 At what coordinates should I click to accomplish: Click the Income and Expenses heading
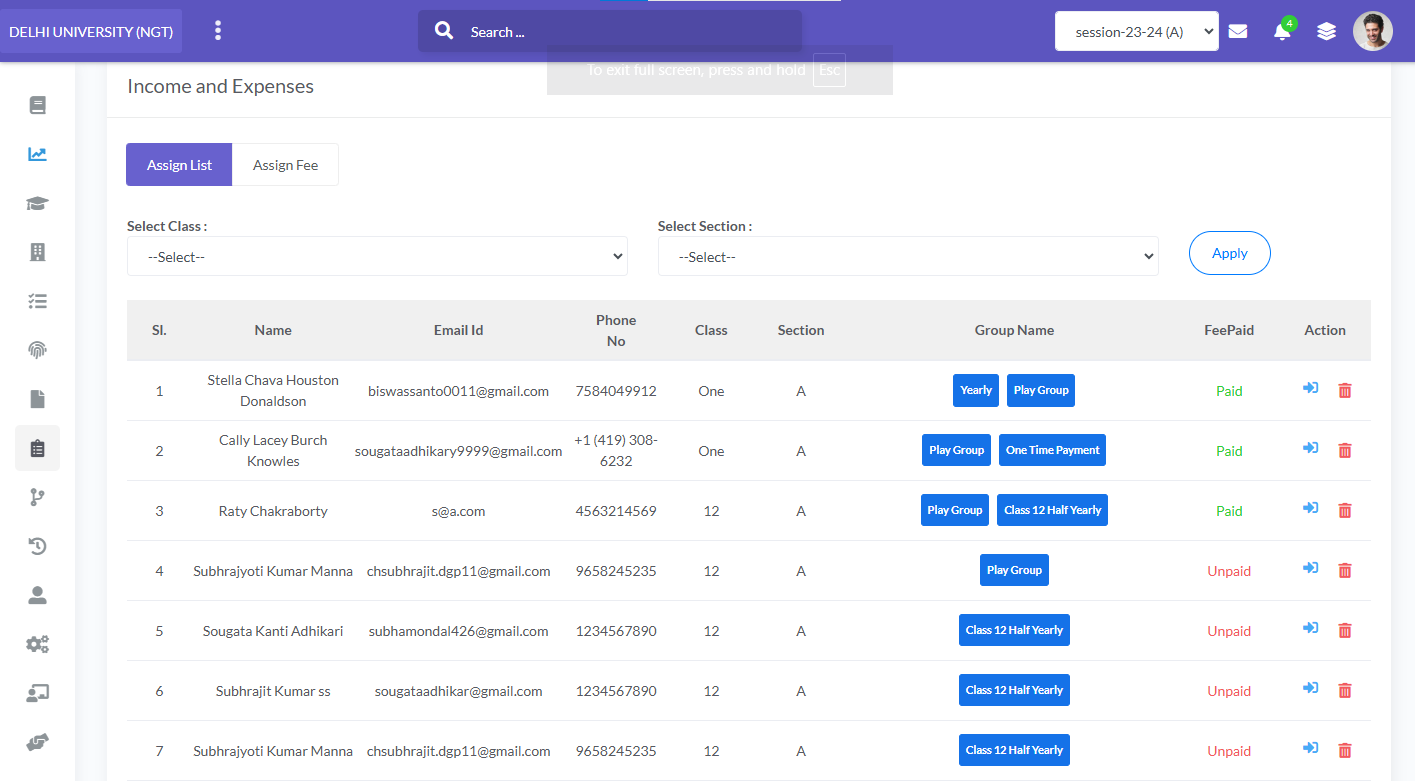coord(220,86)
